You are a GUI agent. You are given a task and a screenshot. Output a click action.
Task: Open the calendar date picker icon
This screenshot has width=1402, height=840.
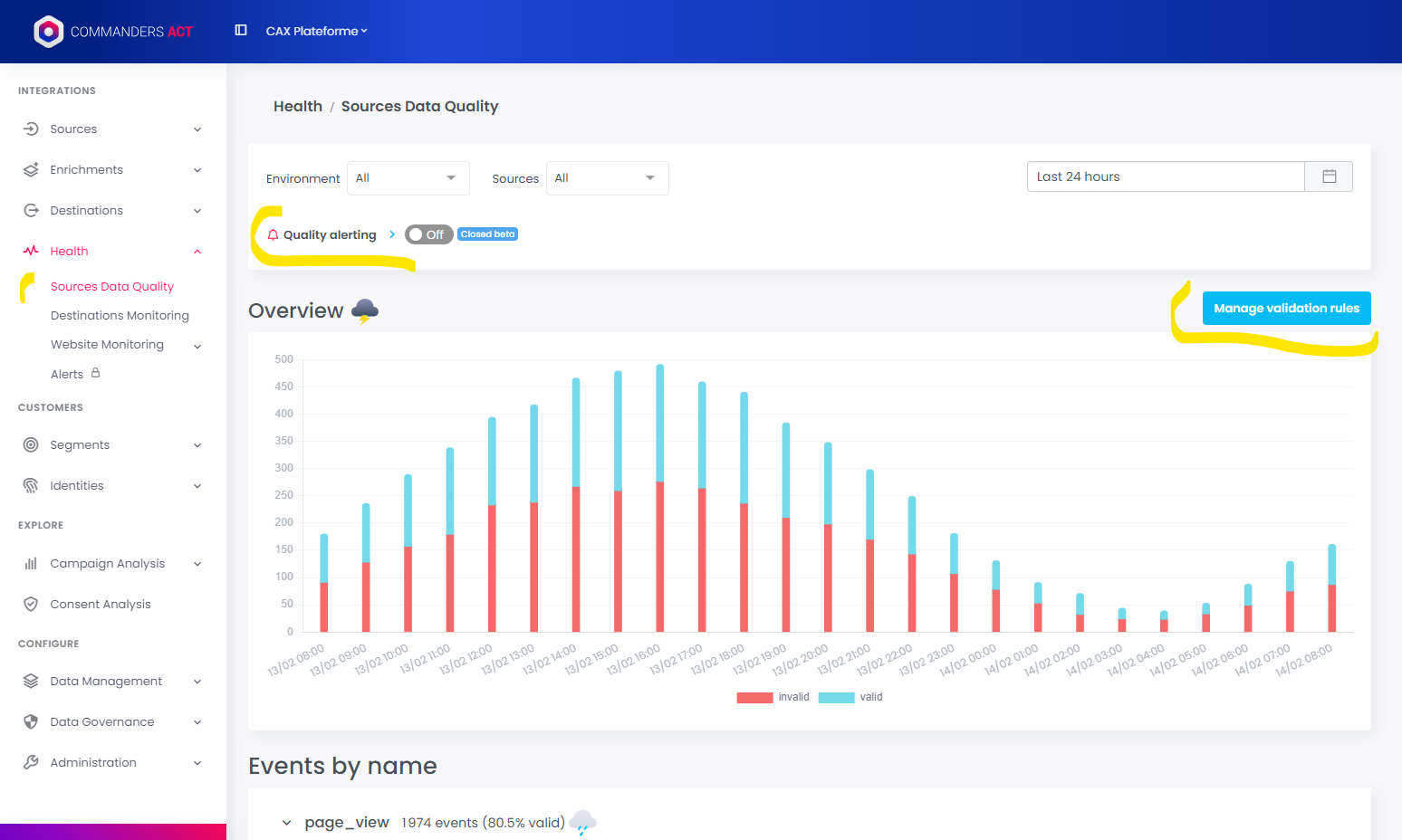[x=1329, y=177]
